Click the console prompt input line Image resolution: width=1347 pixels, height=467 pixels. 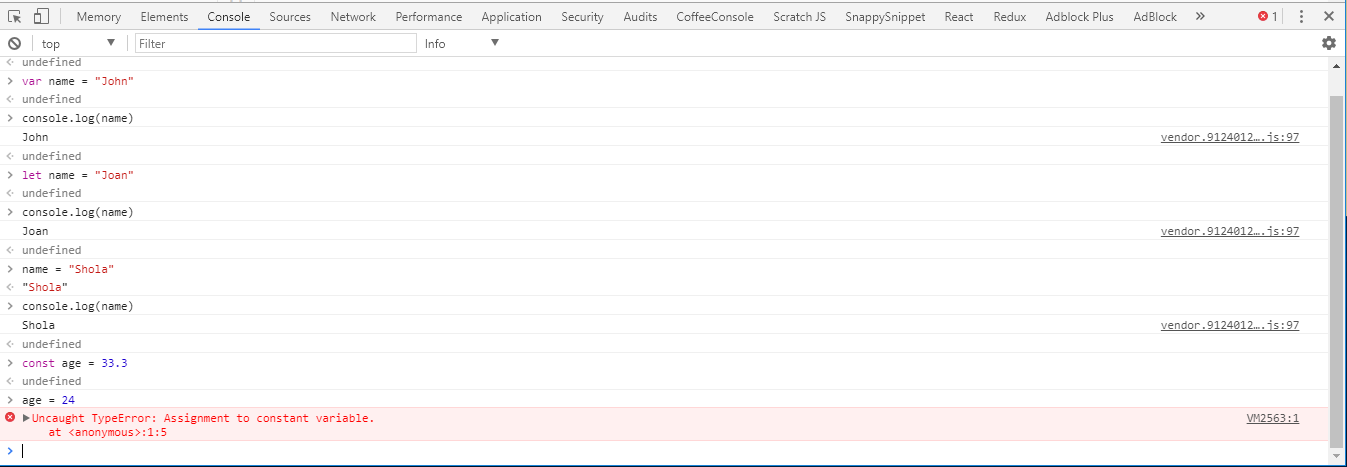tap(600, 451)
